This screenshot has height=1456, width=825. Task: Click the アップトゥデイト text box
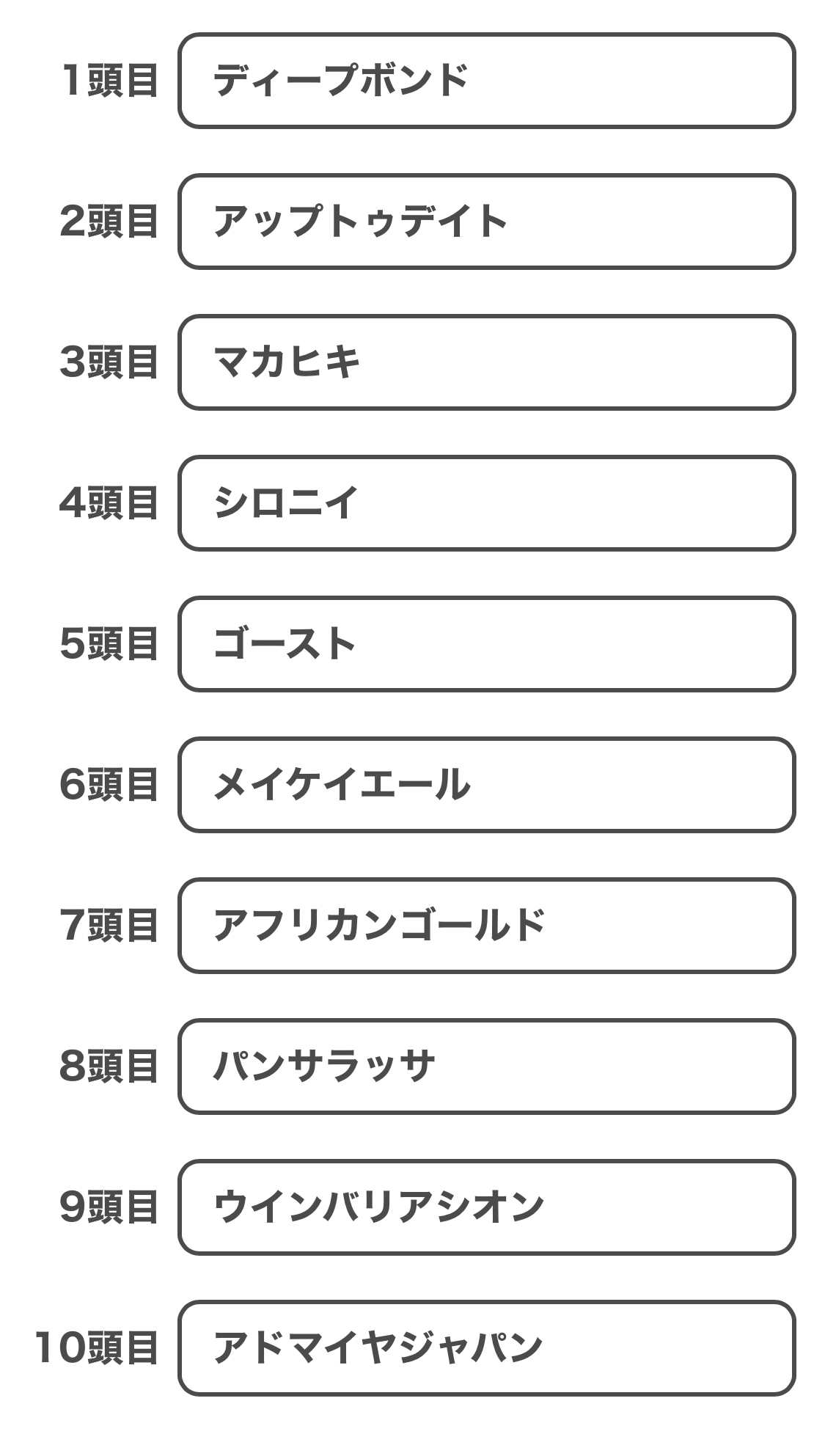[x=486, y=222]
